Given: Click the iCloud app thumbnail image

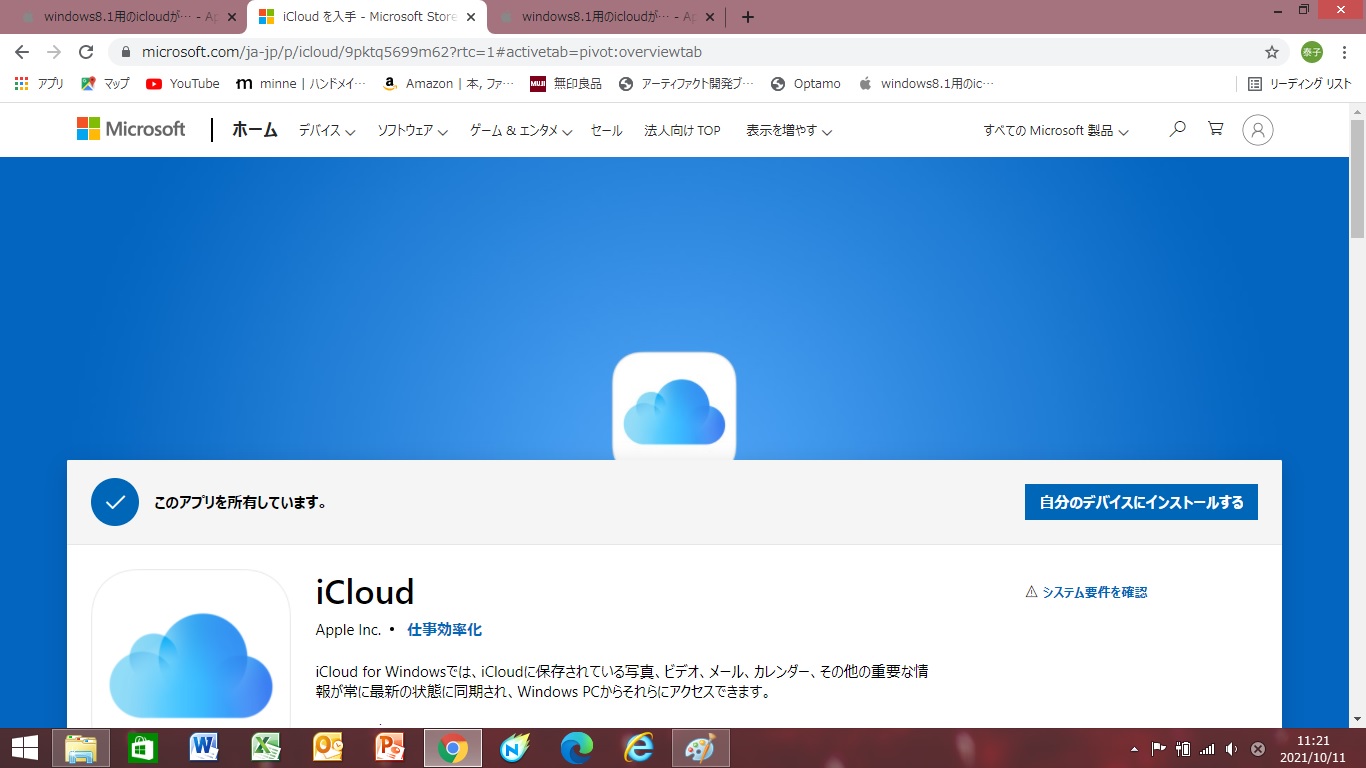Looking at the screenshot, I should pos(191,649).
